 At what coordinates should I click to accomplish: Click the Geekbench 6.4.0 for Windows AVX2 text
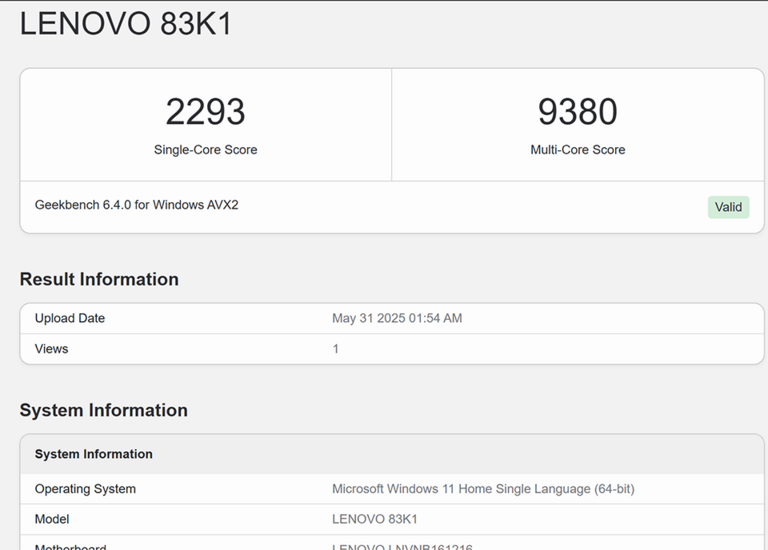136,205
